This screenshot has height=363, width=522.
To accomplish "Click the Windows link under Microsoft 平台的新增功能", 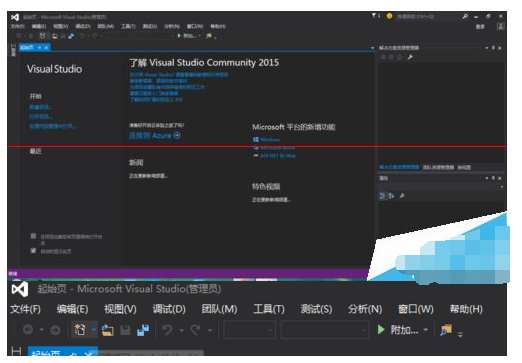I will (x=270, y=139).
